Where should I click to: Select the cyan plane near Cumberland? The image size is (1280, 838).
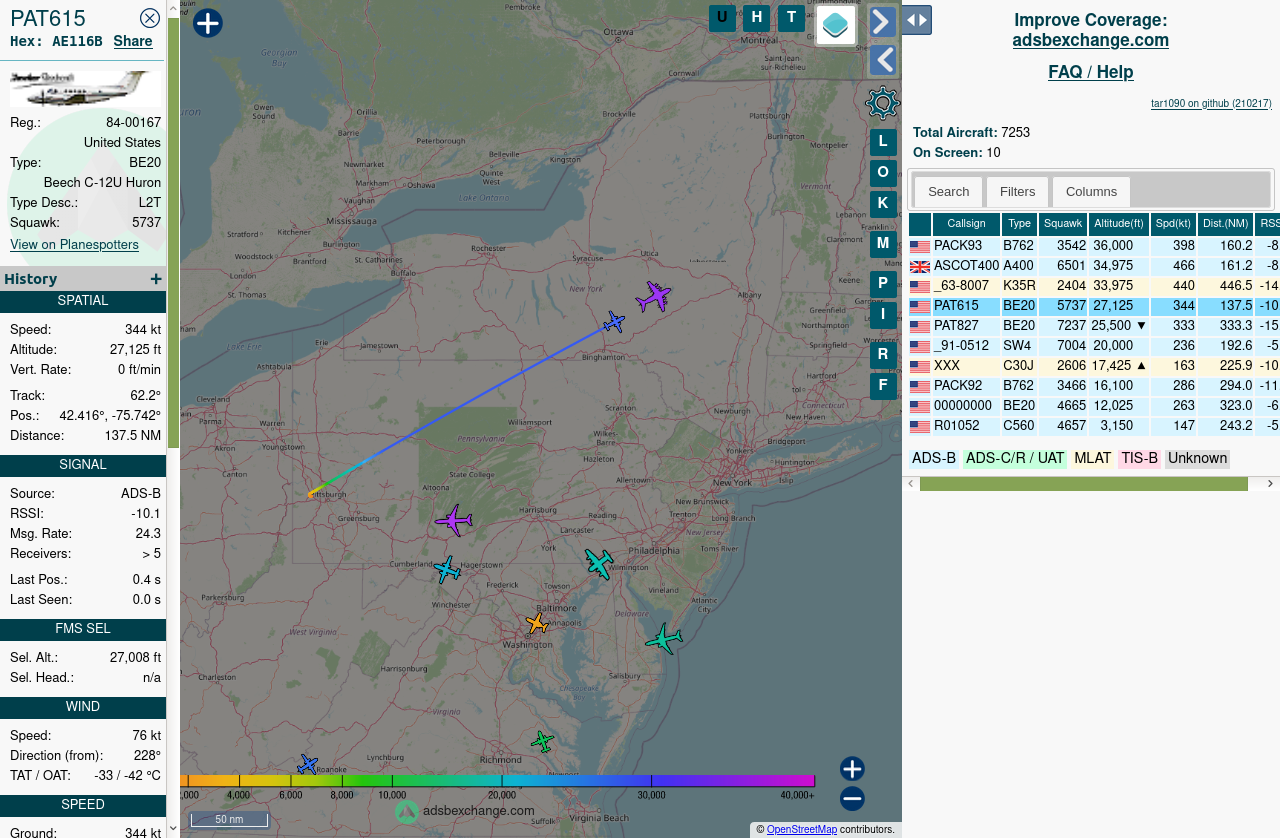pyautogui.click(x=447, y=570)
